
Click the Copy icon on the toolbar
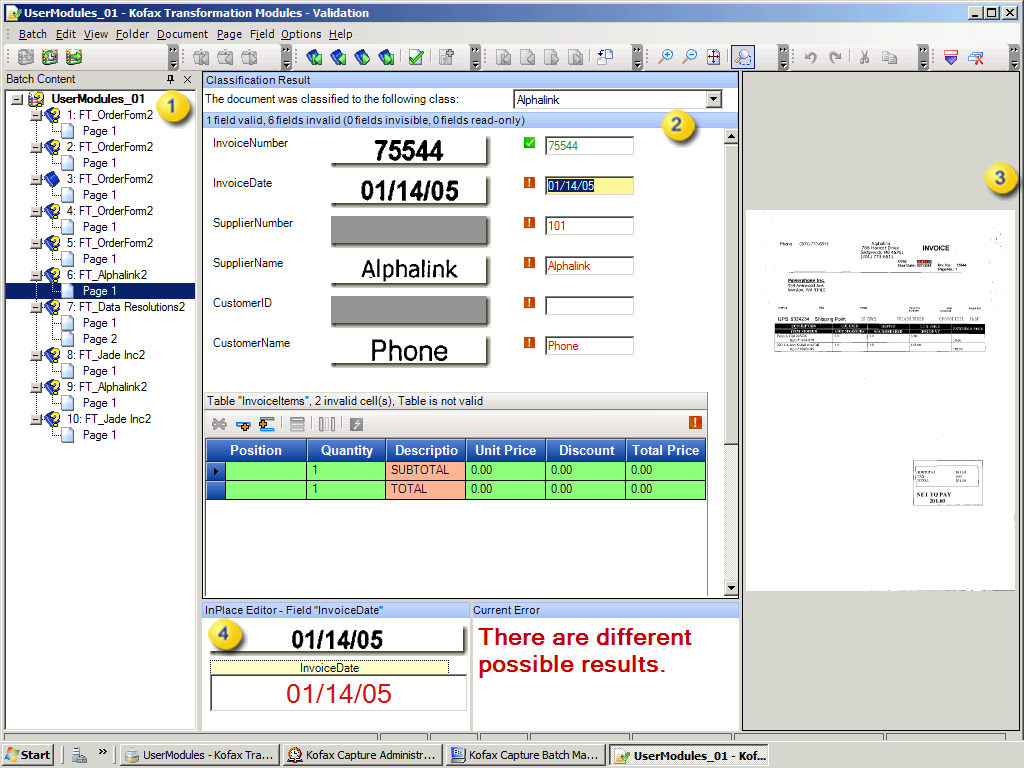point(889,56)
